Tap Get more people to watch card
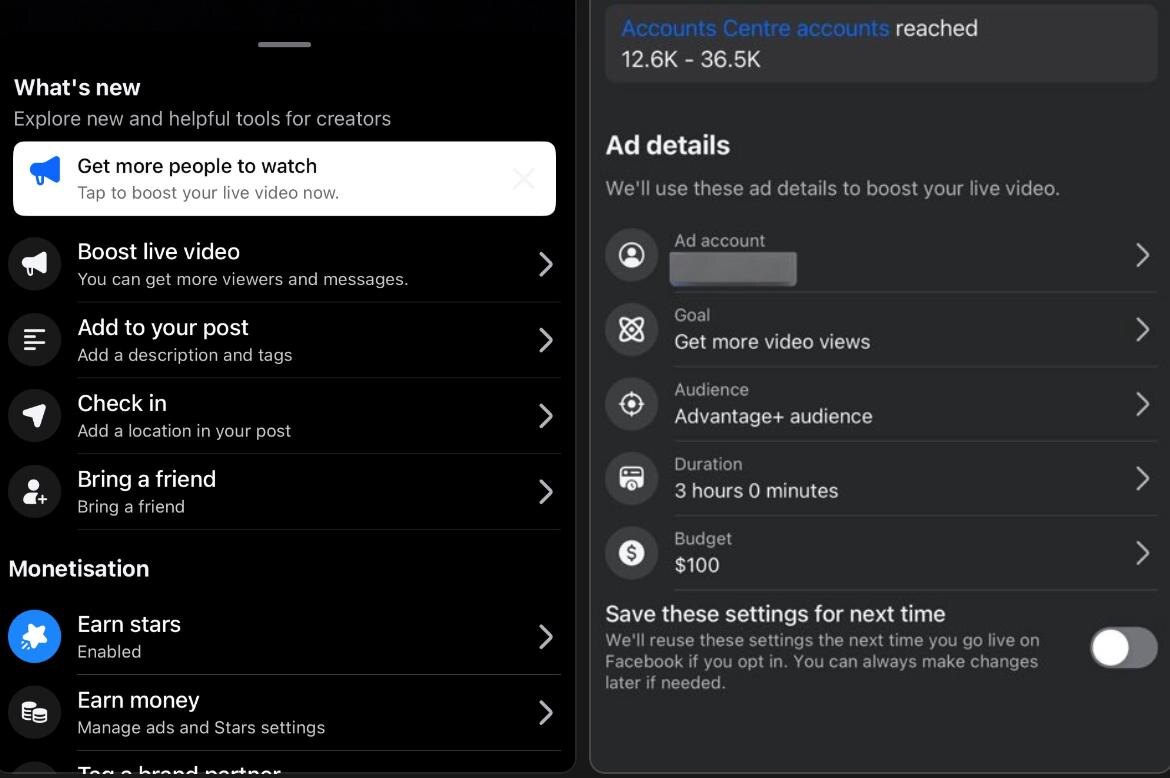1170x778 pixels. click(284, 178)
